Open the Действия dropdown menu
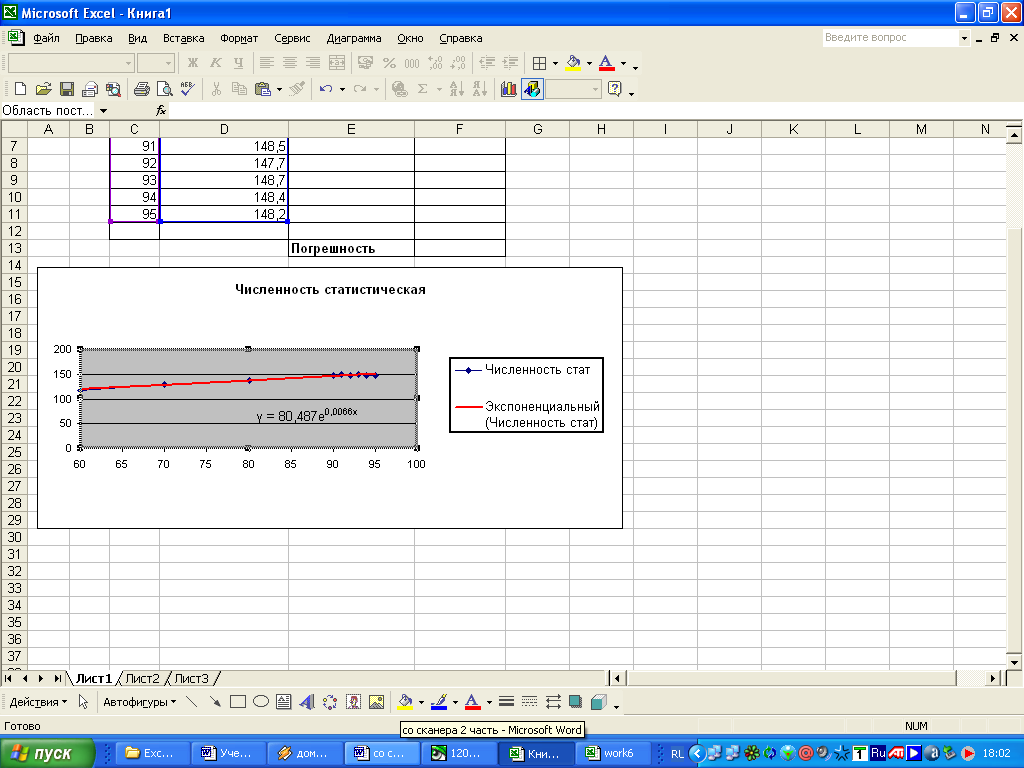This screenshot has height=768, width=1024. (x=38, y=702)
